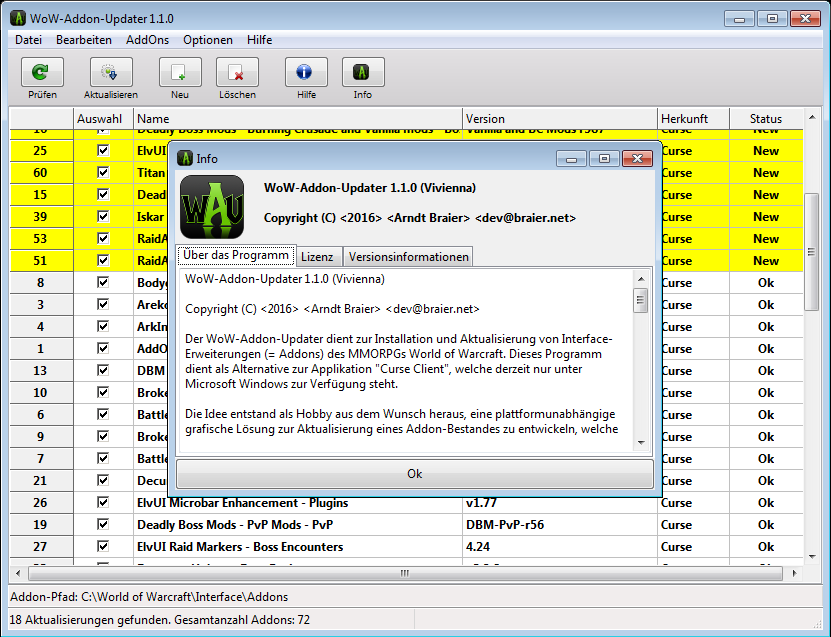Click the Info dialog title bar icon
This screenshot has height=637, width=831.
pos(184,158)
